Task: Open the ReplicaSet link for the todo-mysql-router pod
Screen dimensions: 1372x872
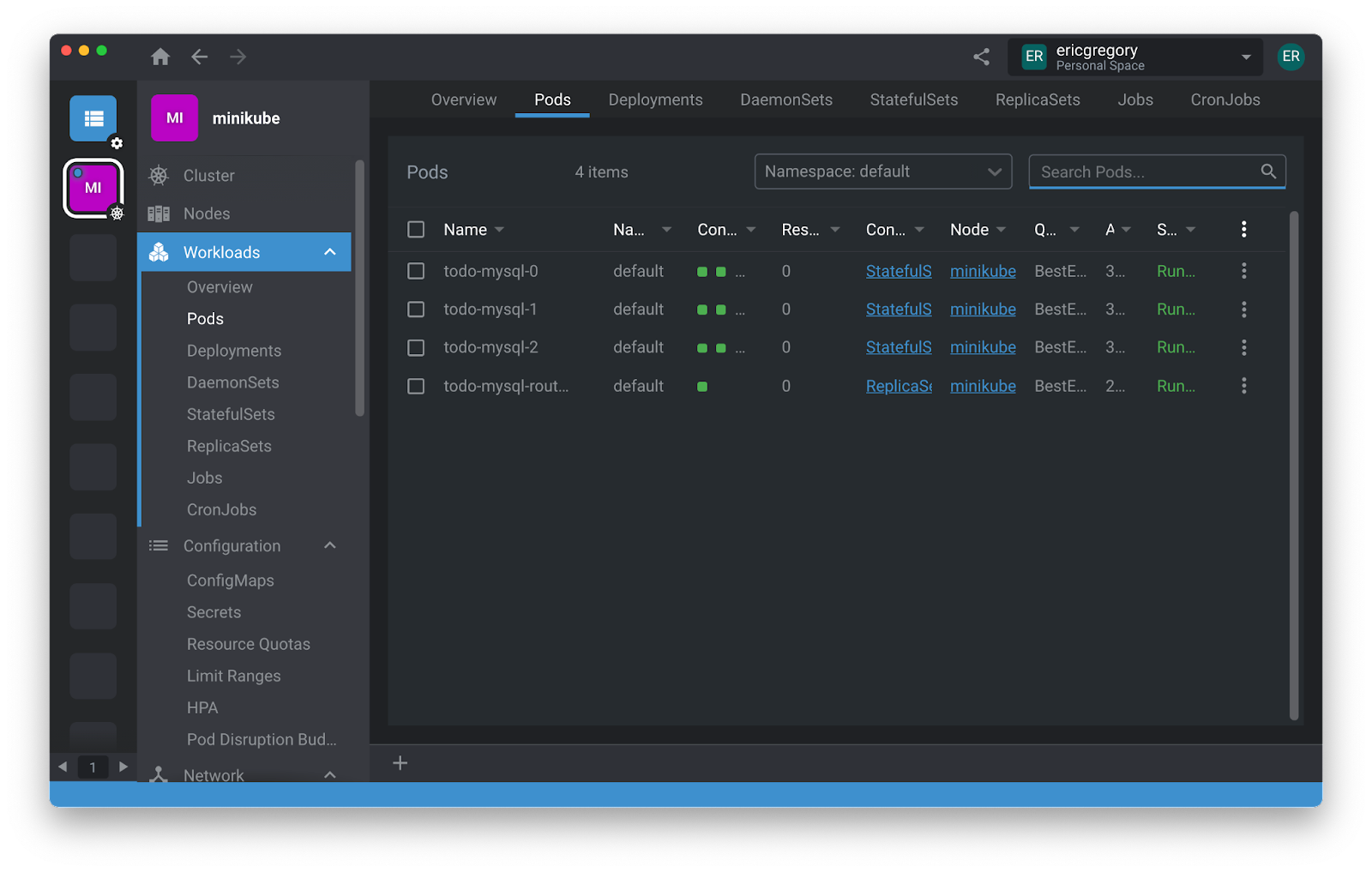Action: point(898,386)
